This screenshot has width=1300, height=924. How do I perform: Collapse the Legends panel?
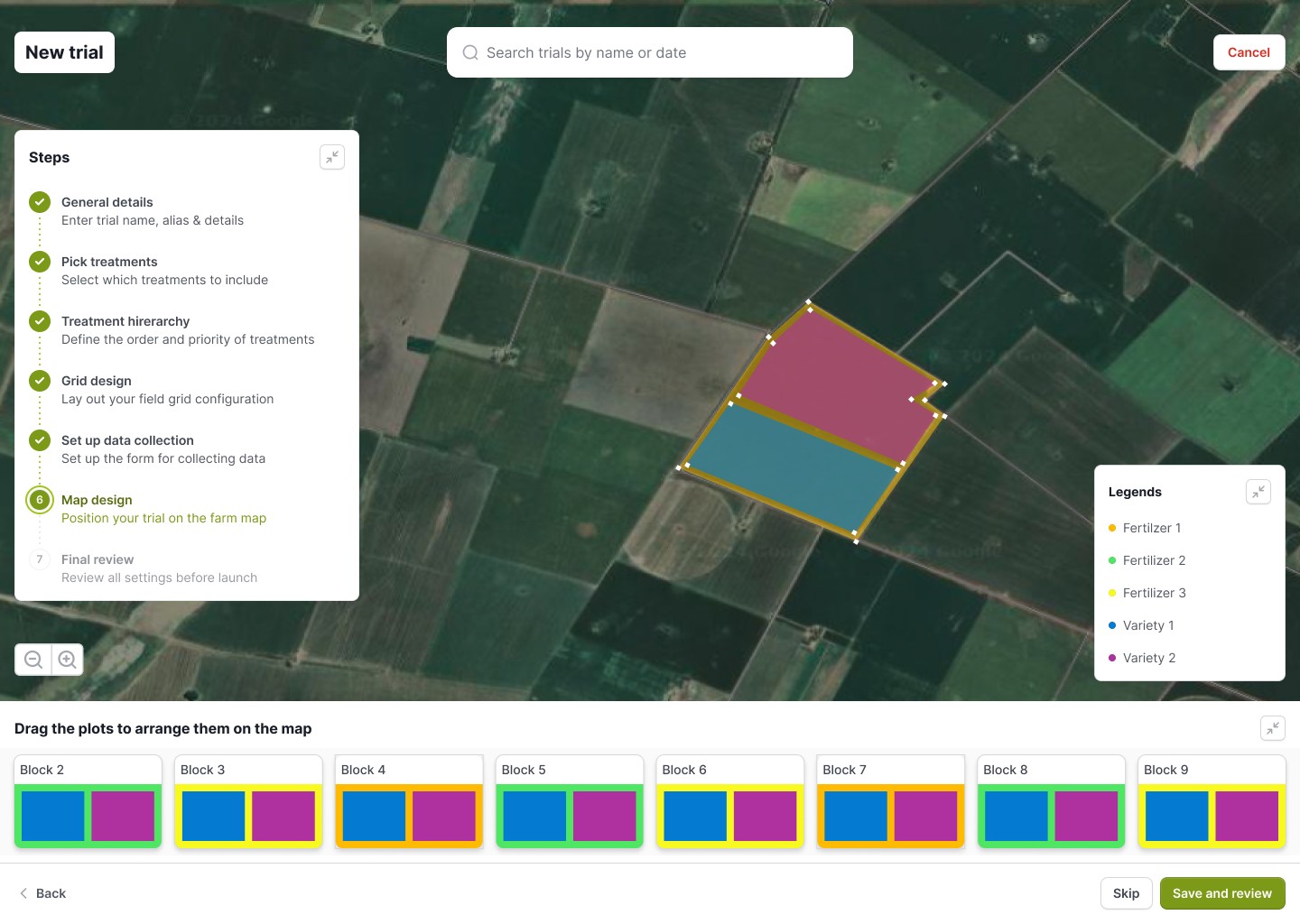pos(1258,492)
